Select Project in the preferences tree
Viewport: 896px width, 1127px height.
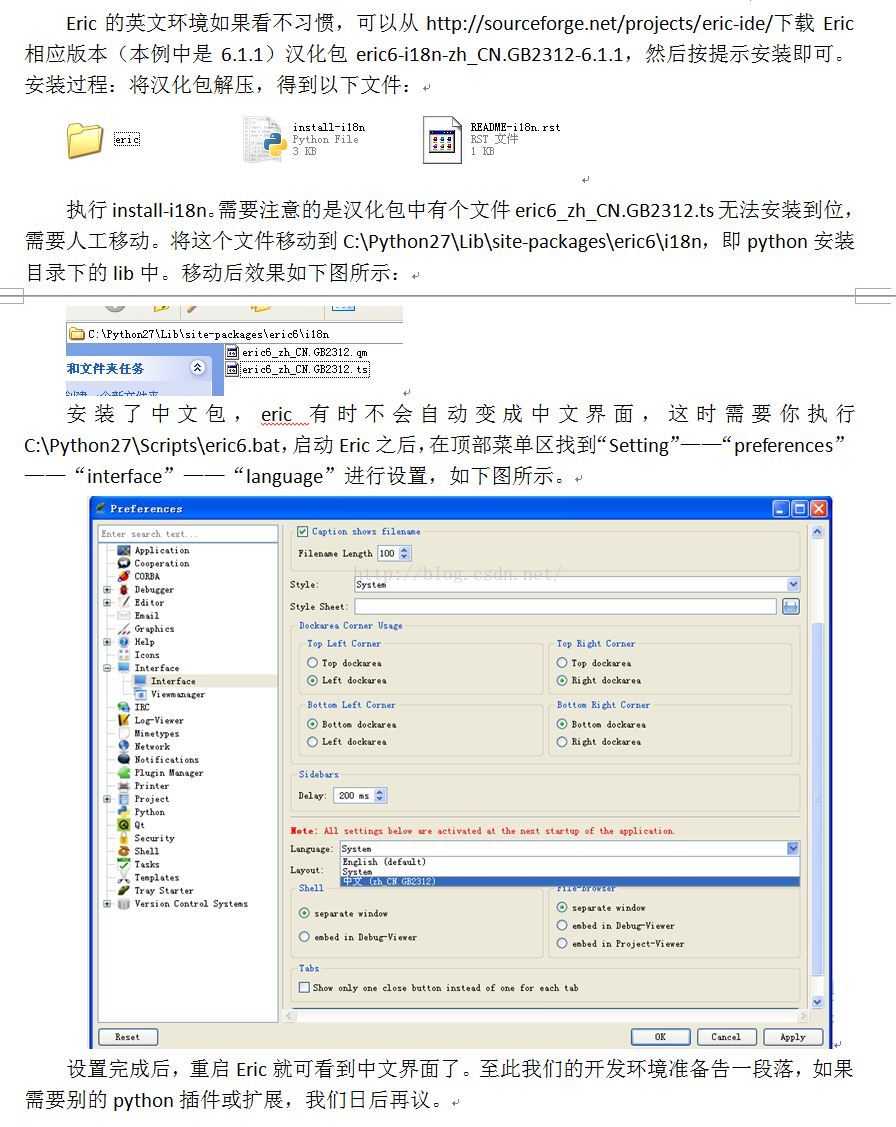(x=152, y=799)
